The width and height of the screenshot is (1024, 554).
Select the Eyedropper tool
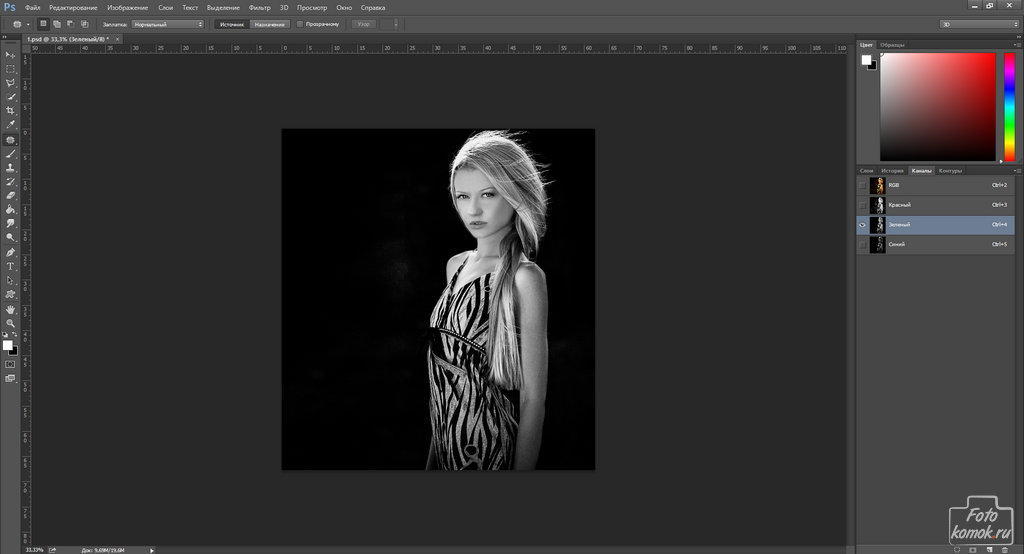pyautogui.click(x=10, y=124)
